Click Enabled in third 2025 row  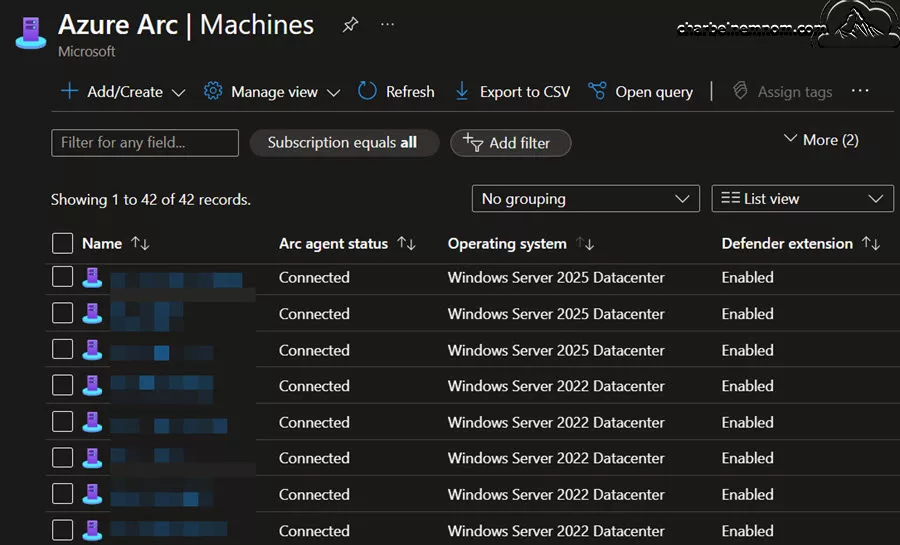click(x=747, y=351)
